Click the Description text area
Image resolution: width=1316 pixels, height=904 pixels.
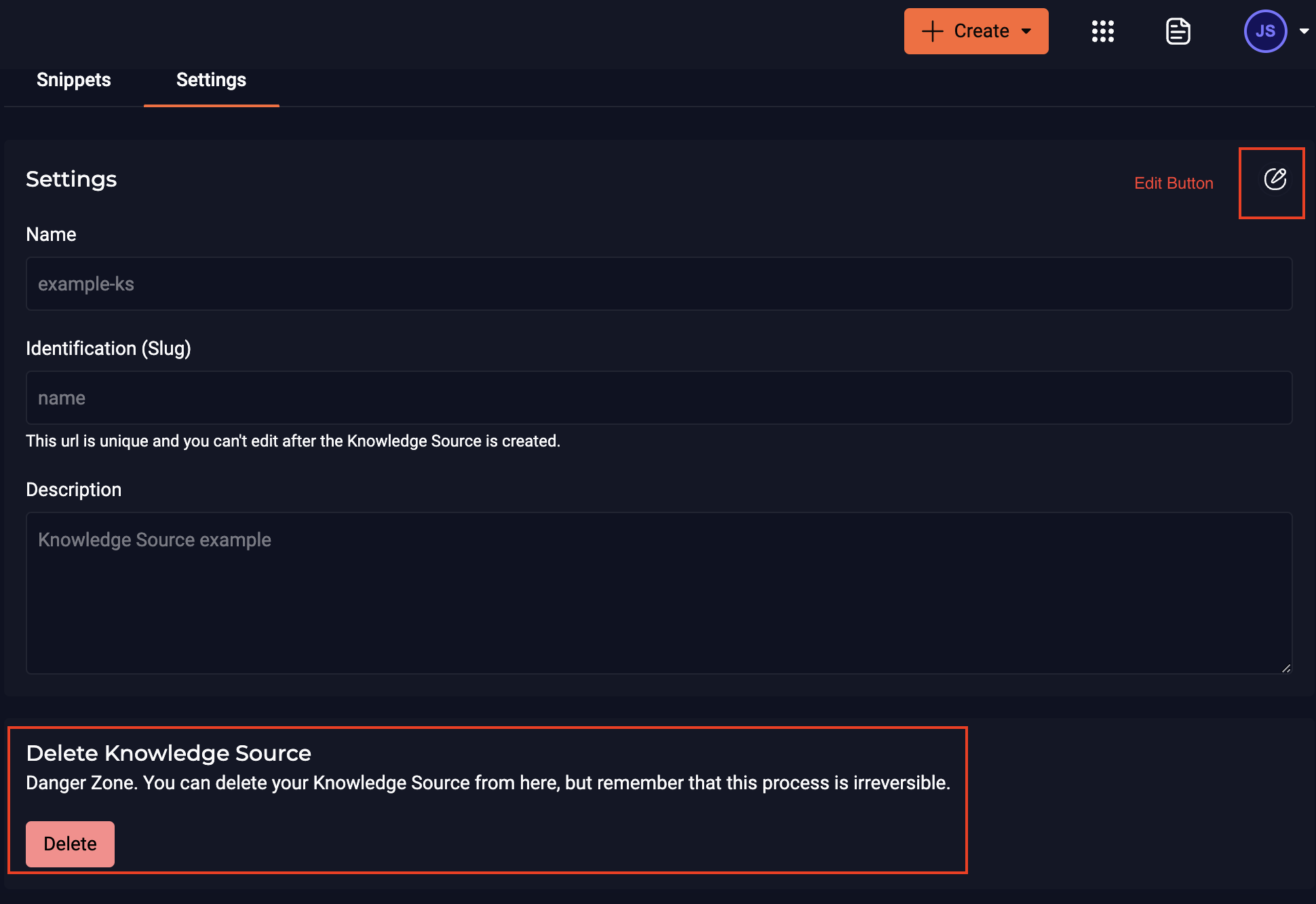[x=659, y=589]
